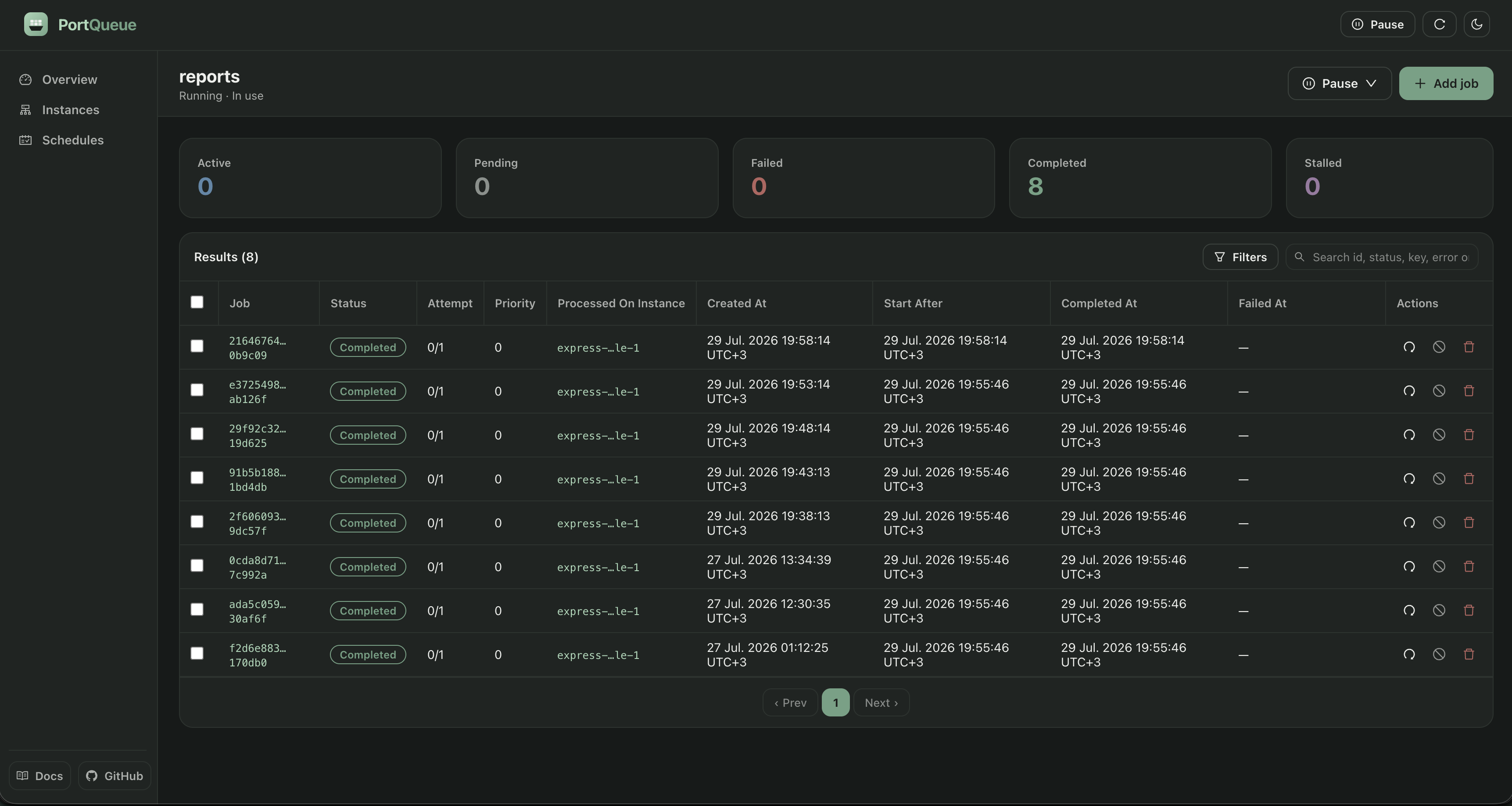Cancel job 0cda8d71 with cancel icon
Screen dimensions: 1512x806
pyautogui.click(x=1439, y=567)
